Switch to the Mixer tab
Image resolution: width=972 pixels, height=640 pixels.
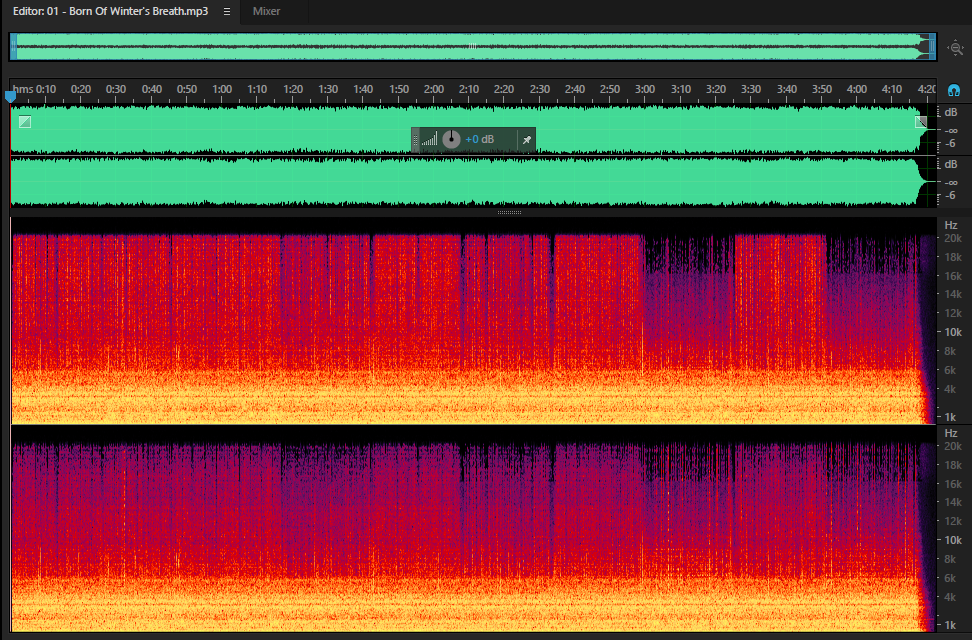coord(267,11)
